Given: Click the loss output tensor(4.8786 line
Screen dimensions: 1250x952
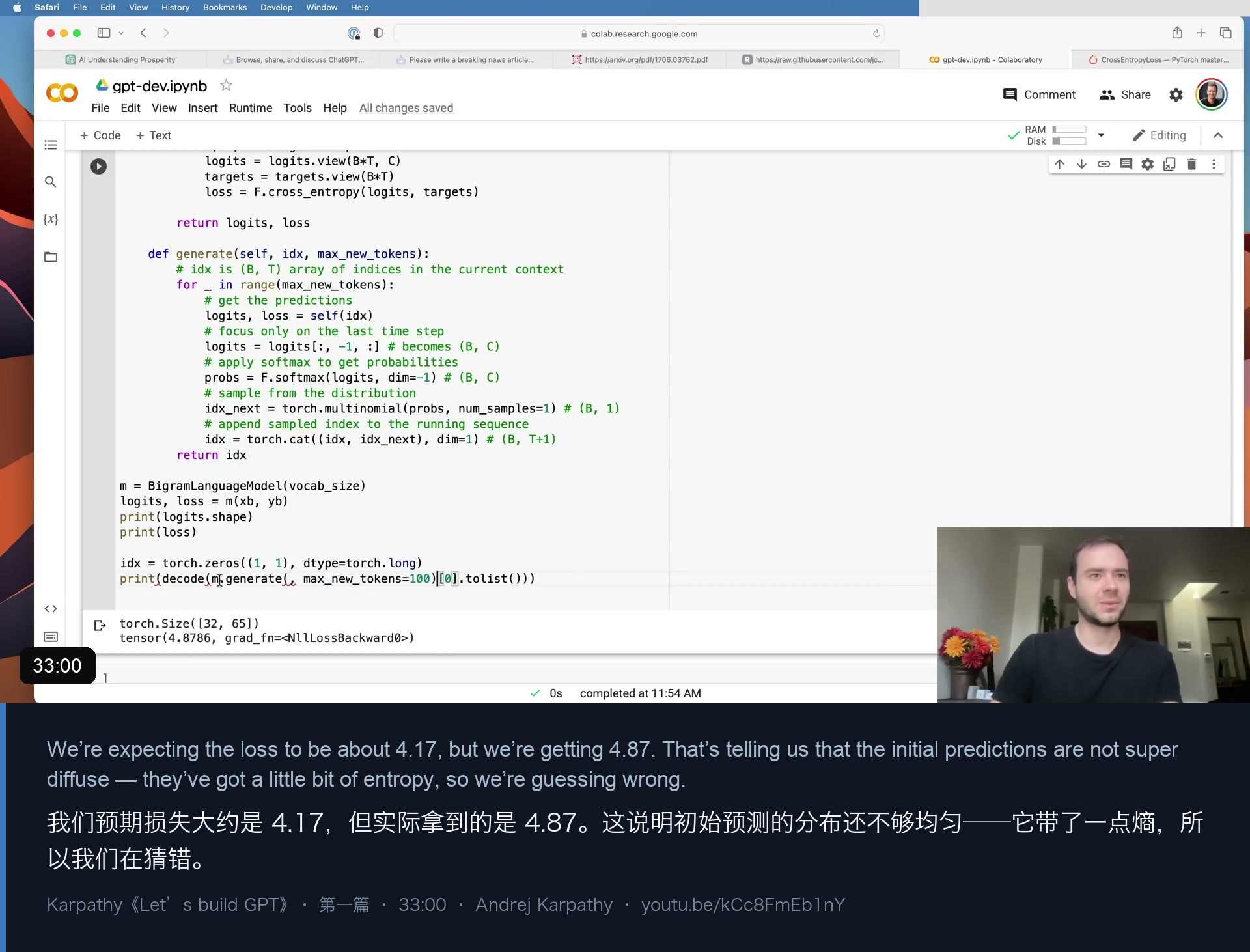Looking at the screenshot, I should point(267,638).
